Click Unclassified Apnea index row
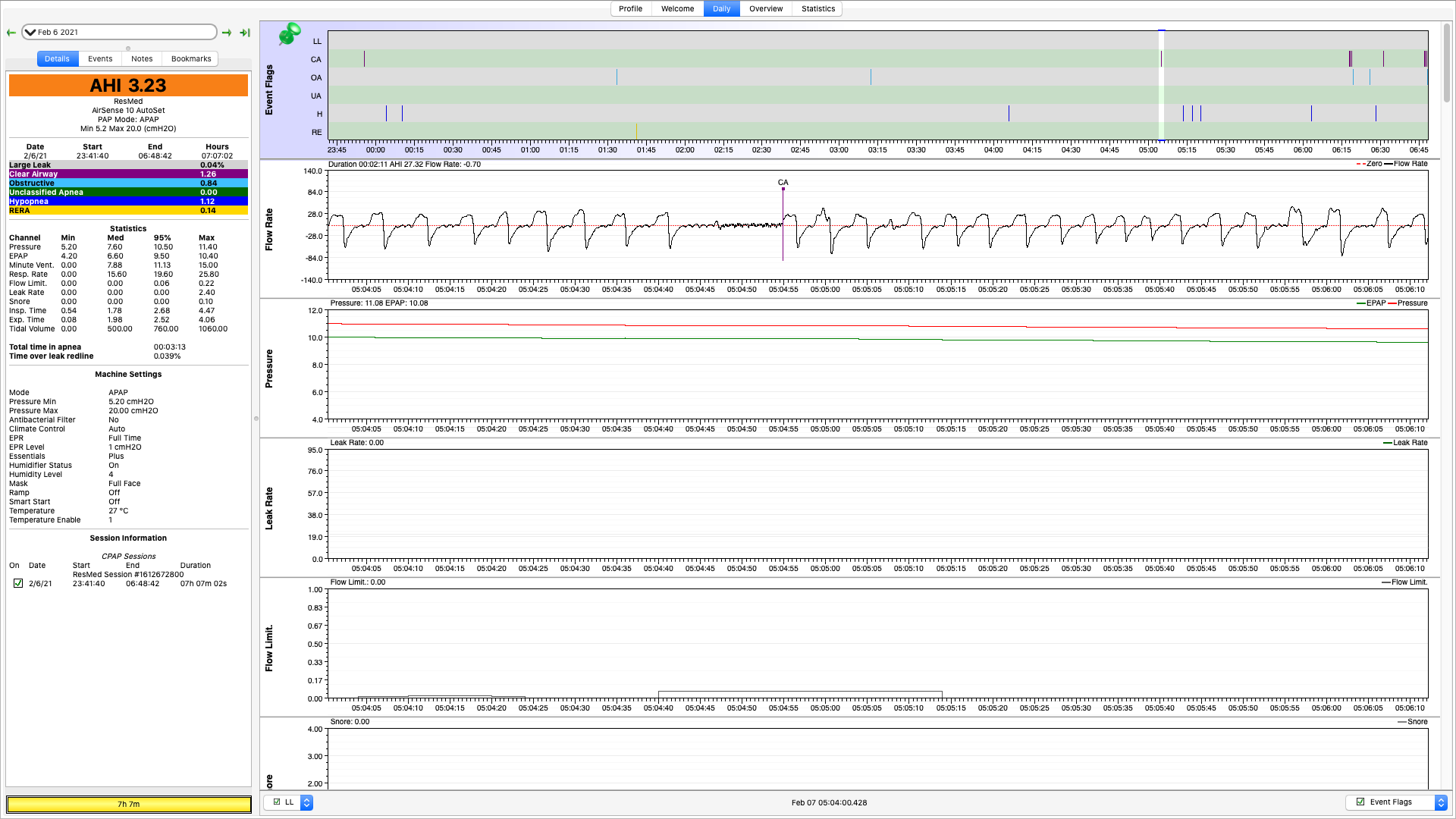The image size is (1456, 819). [x=128, y=192]
